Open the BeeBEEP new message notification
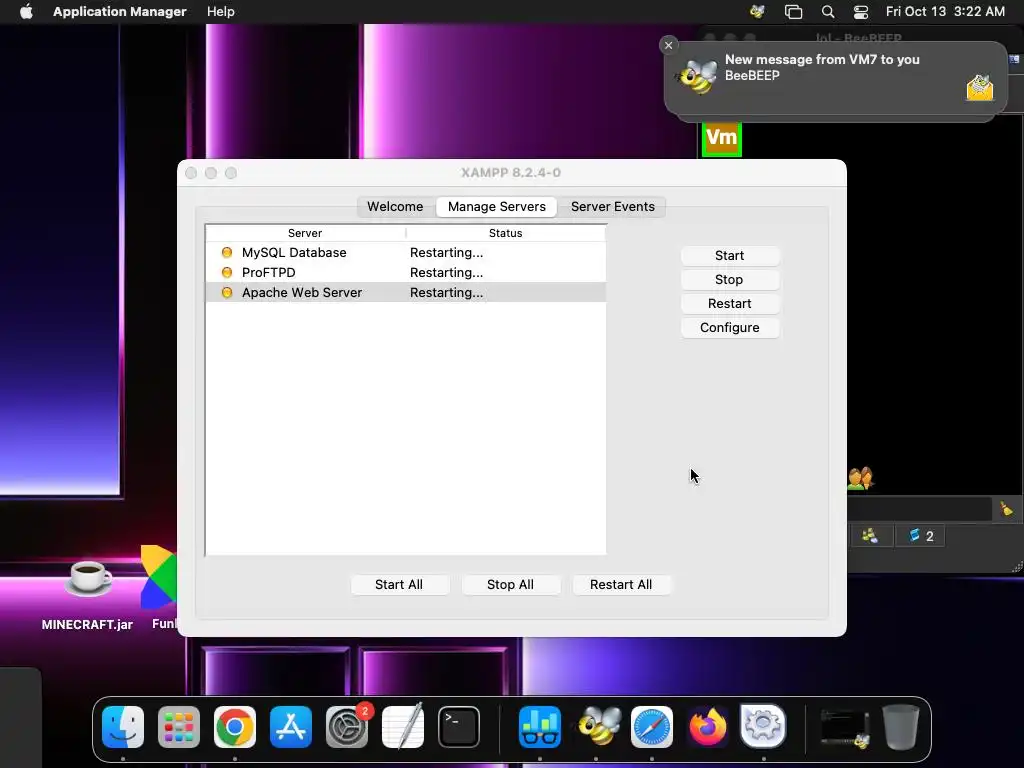 tap(835, 78)
